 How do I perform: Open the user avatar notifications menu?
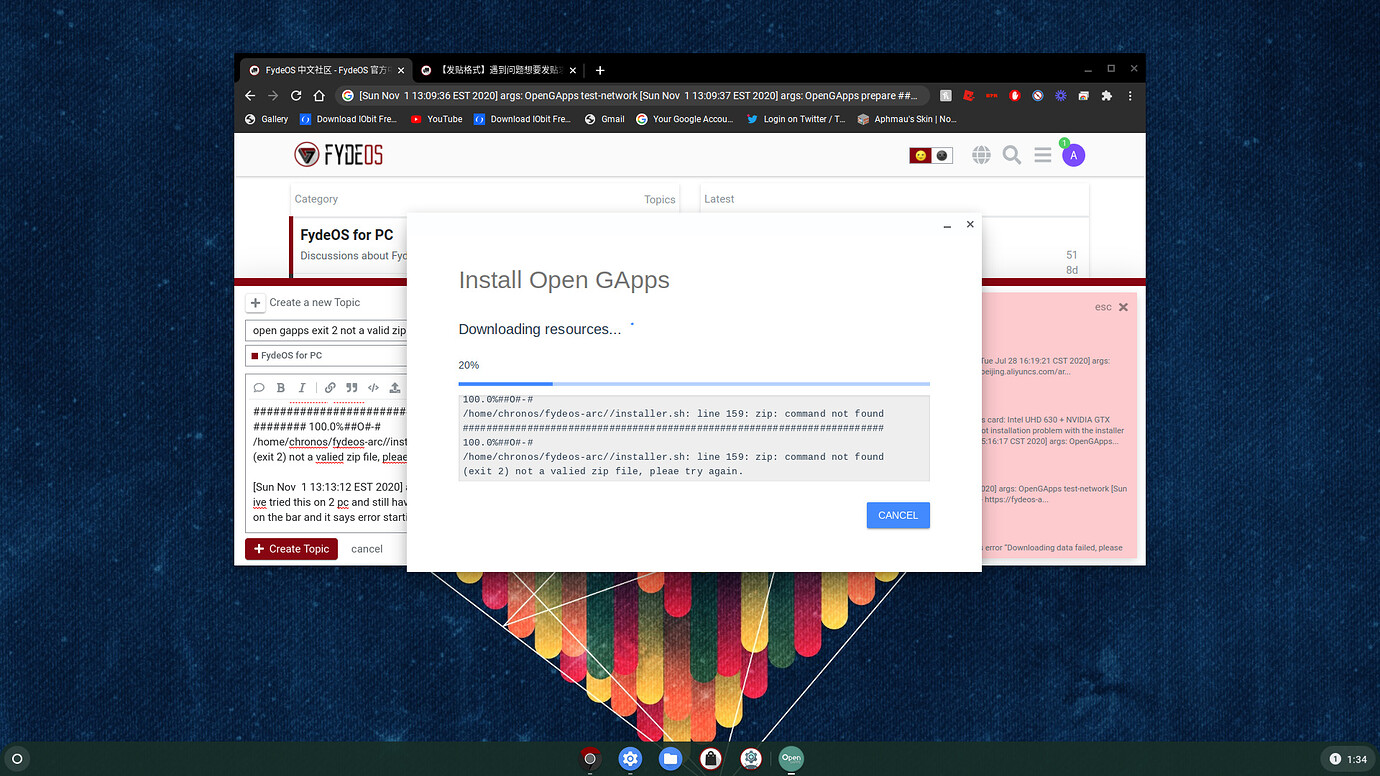(1073, 155)
